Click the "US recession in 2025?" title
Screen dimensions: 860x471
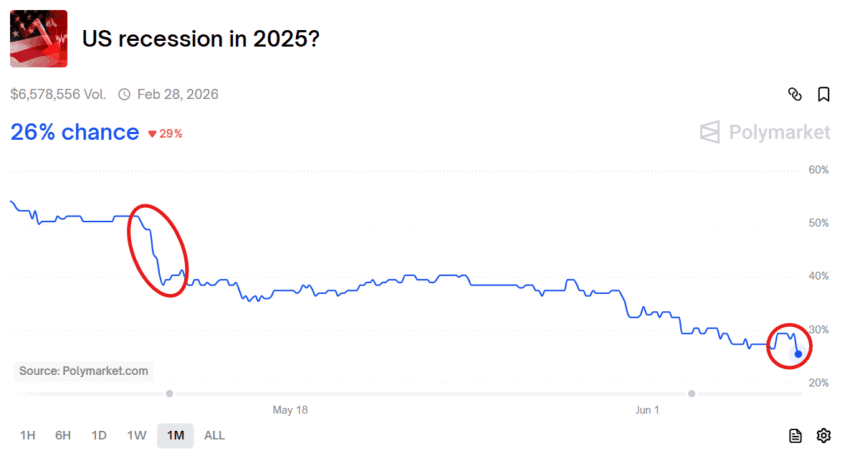click(x=200, y=40)
